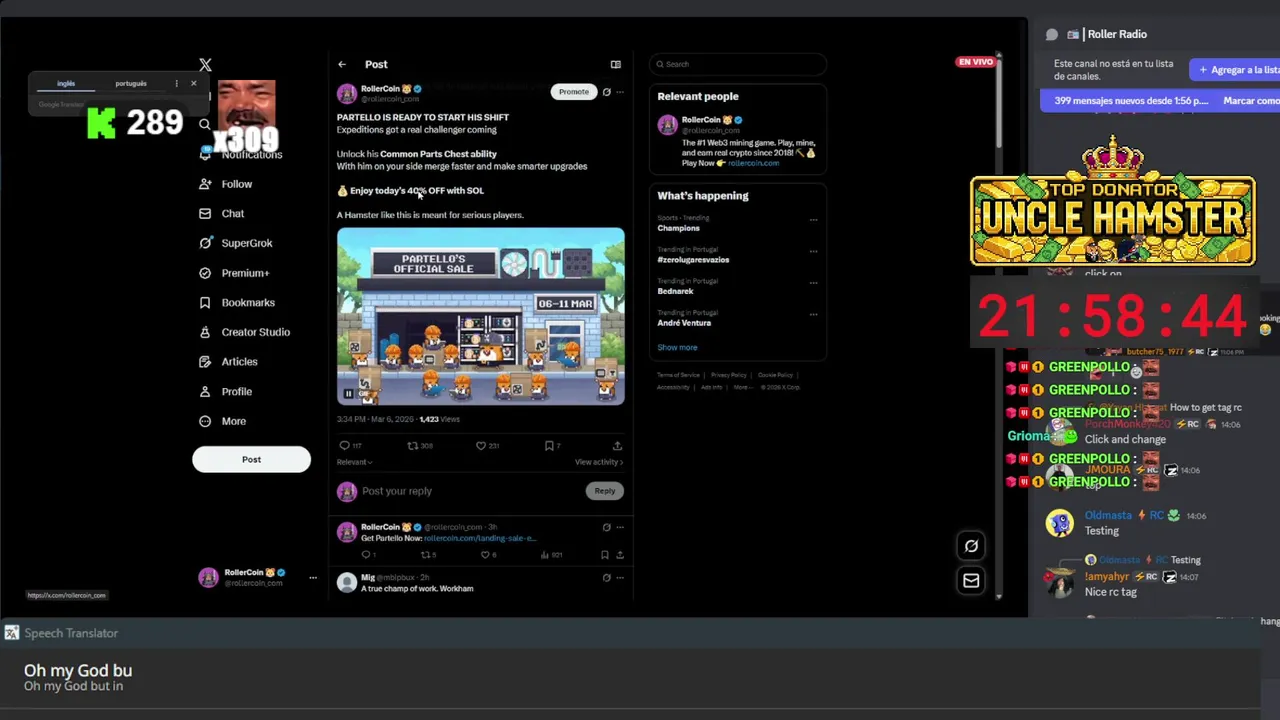Open the André Ventura trending topic

click(684, 323)
